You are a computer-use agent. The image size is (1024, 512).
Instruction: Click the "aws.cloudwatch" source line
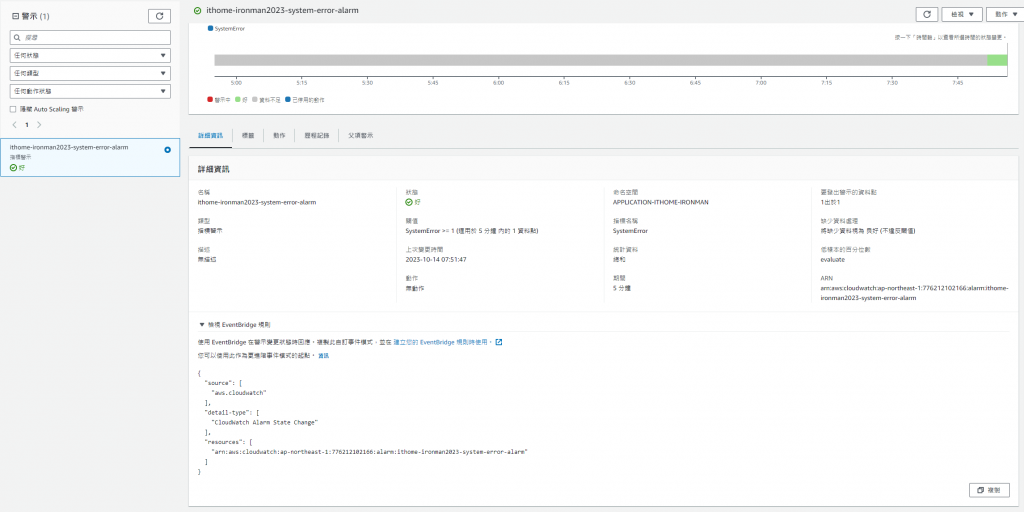tap(240, 393)
